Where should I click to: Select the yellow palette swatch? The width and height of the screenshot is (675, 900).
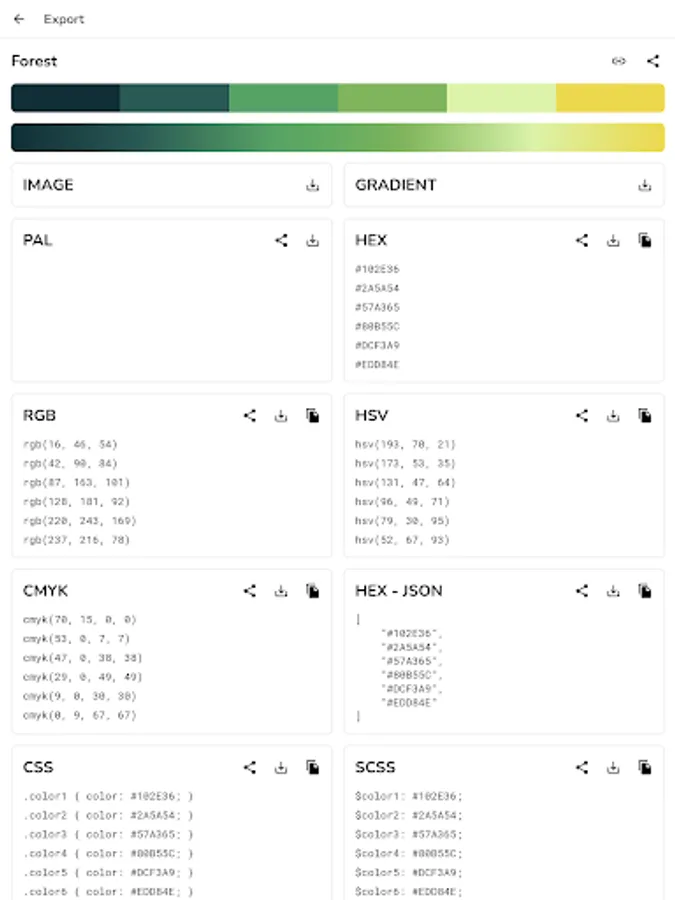(610, 98)
